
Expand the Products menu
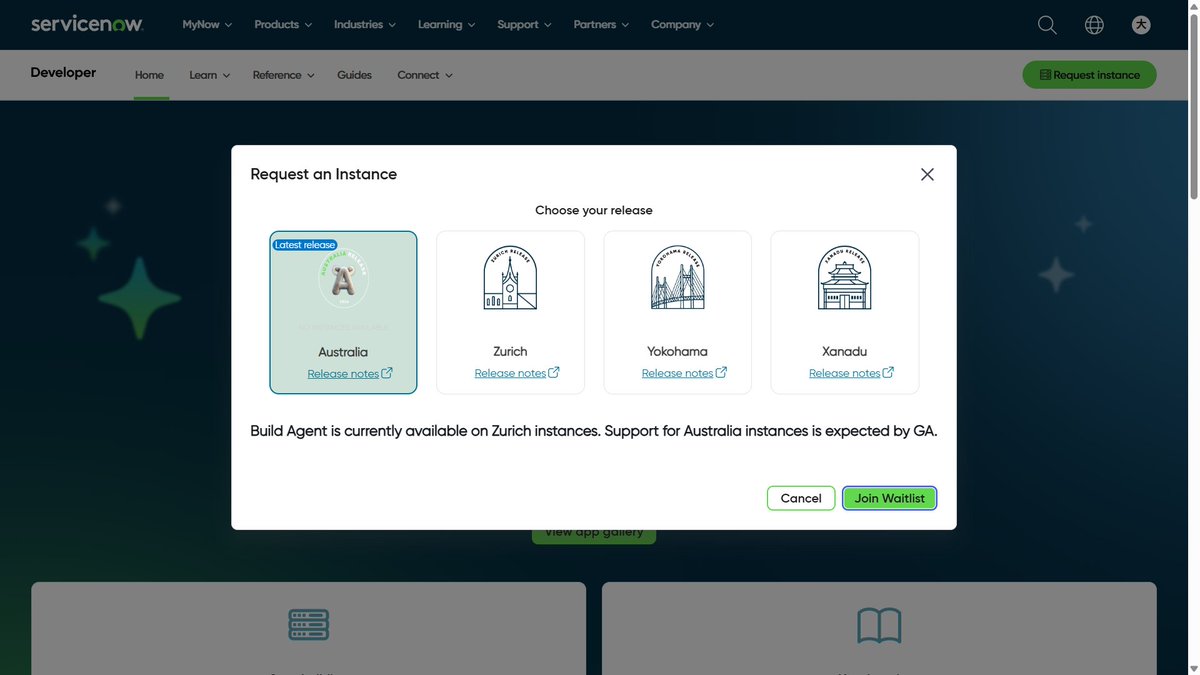click(283, 25)
